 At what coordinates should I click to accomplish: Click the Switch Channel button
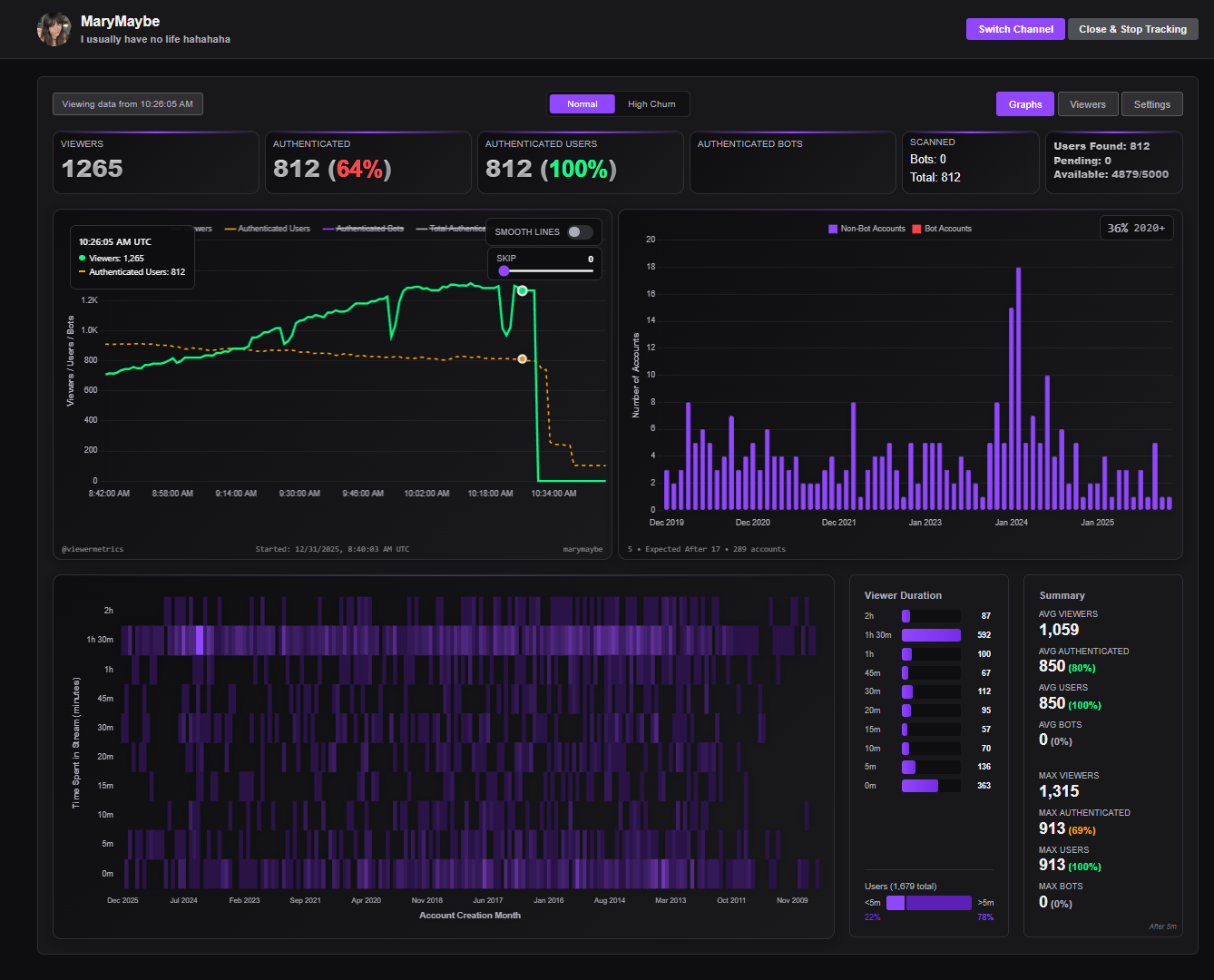(1016, 29)
